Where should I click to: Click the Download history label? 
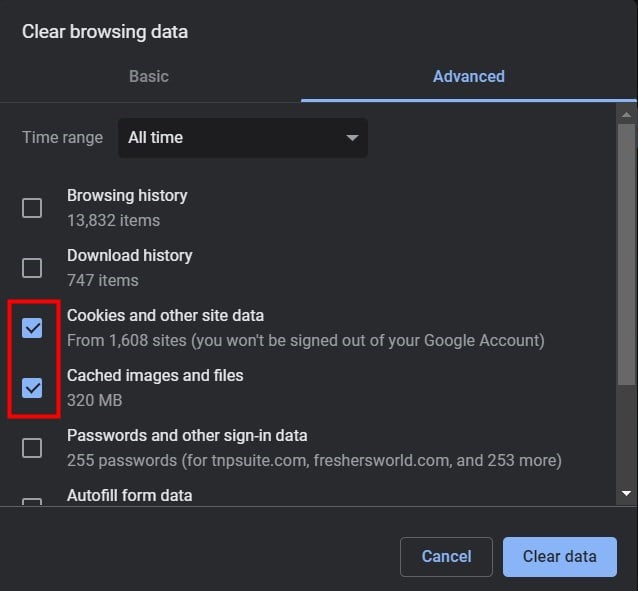tap(129, 256)
